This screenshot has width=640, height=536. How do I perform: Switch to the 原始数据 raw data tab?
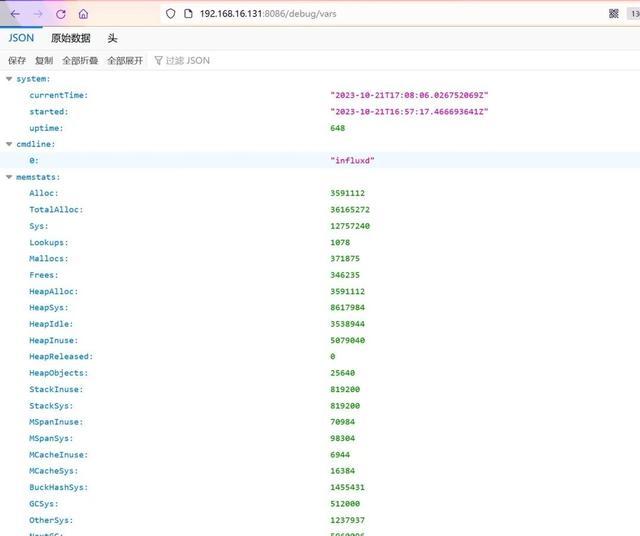[71, 38]
